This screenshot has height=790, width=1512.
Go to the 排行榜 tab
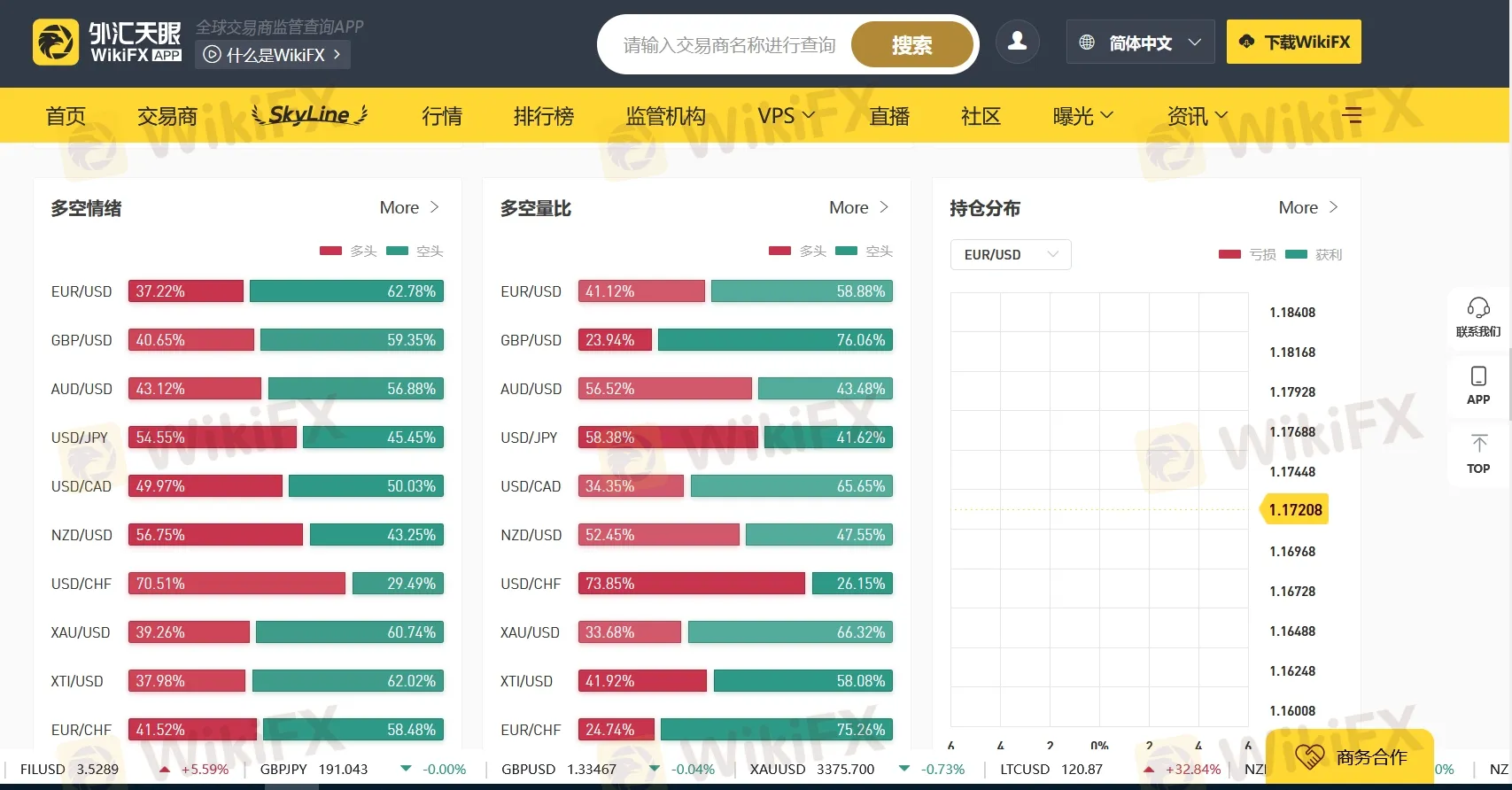pos(544,116)
